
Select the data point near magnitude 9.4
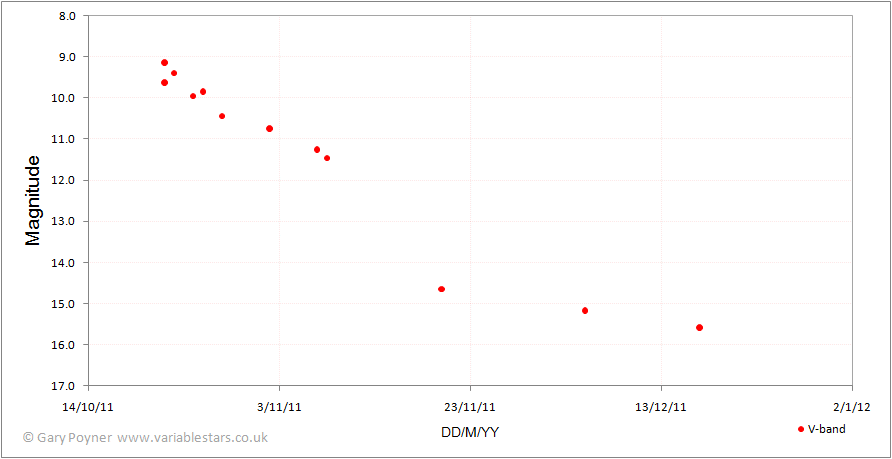coord(174,73)
